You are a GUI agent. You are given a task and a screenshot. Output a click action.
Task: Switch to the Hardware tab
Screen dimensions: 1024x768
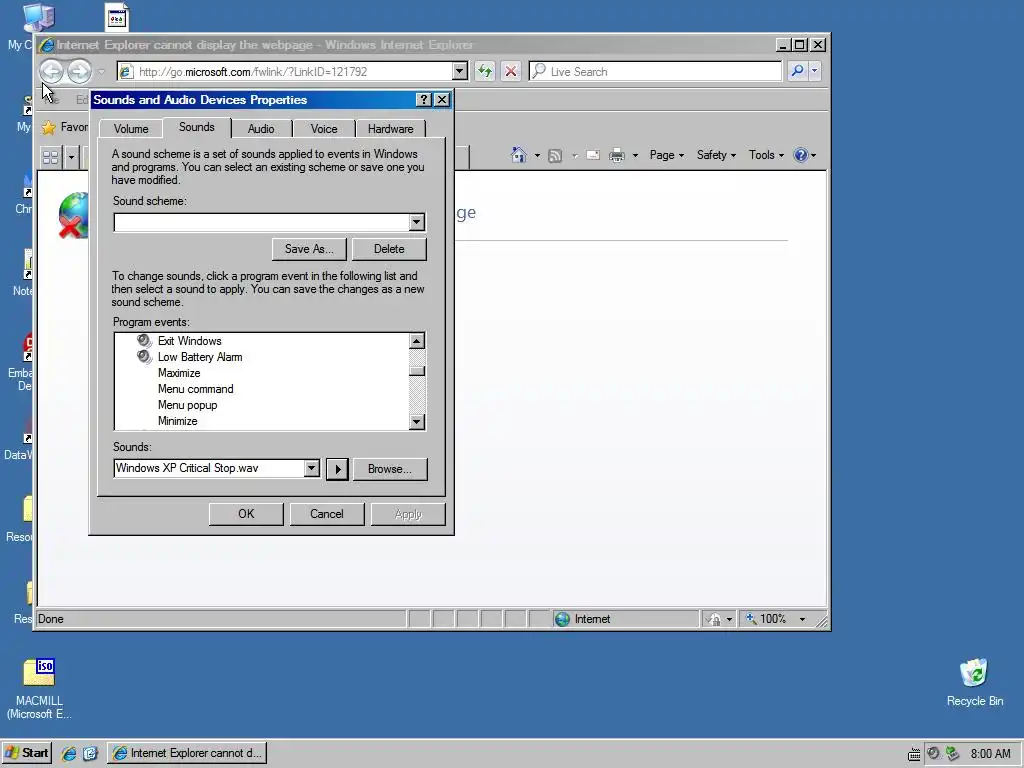click(391, 129)
